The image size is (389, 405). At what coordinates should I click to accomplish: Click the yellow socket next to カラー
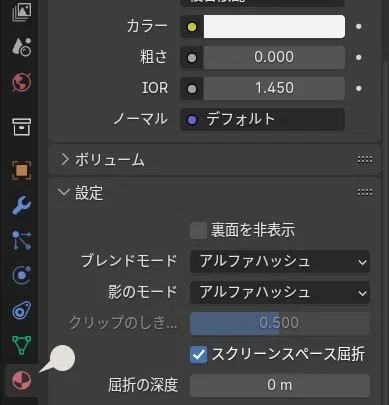[x=192, y=27]
